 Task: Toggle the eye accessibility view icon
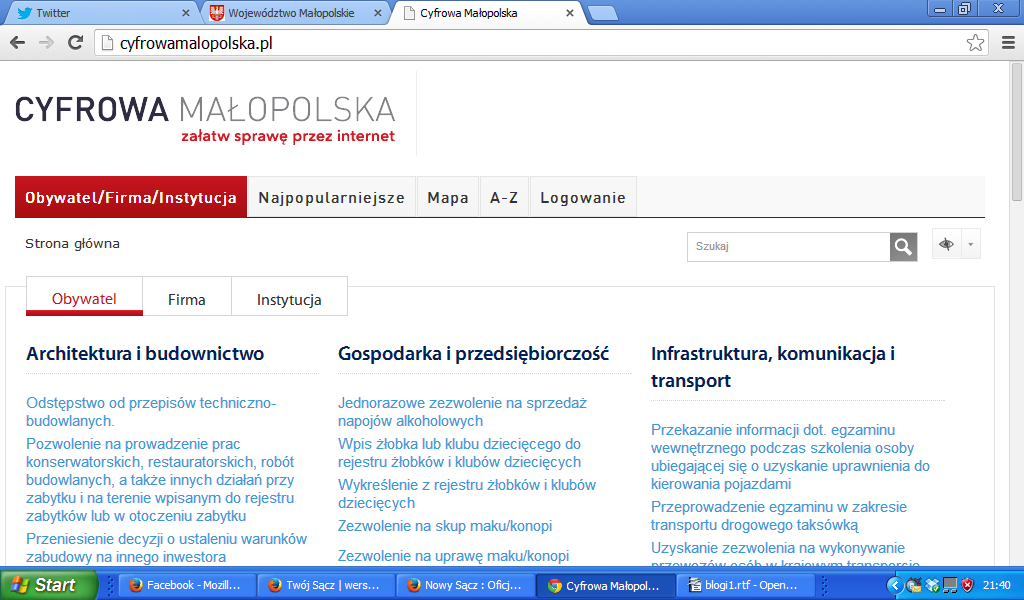[x=946, y=244]
